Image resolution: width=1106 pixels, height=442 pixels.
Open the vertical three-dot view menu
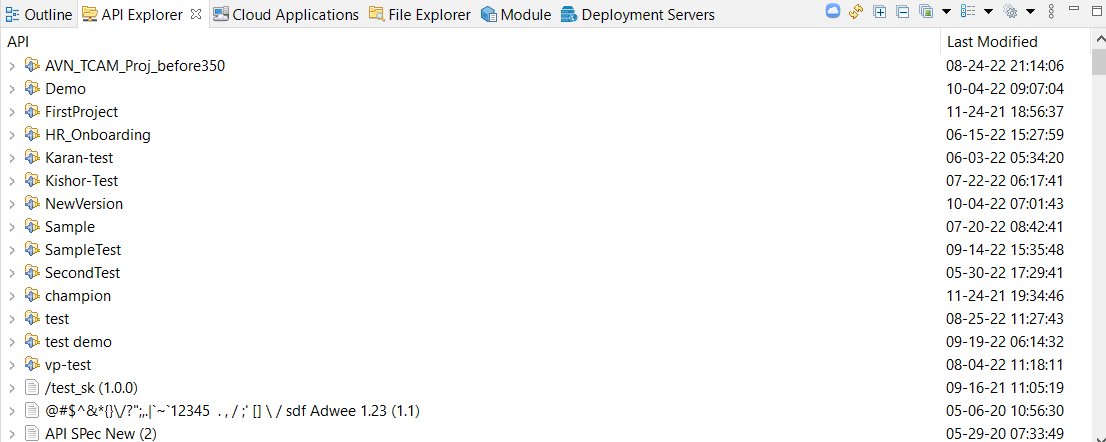click(x=1051, y=12)
